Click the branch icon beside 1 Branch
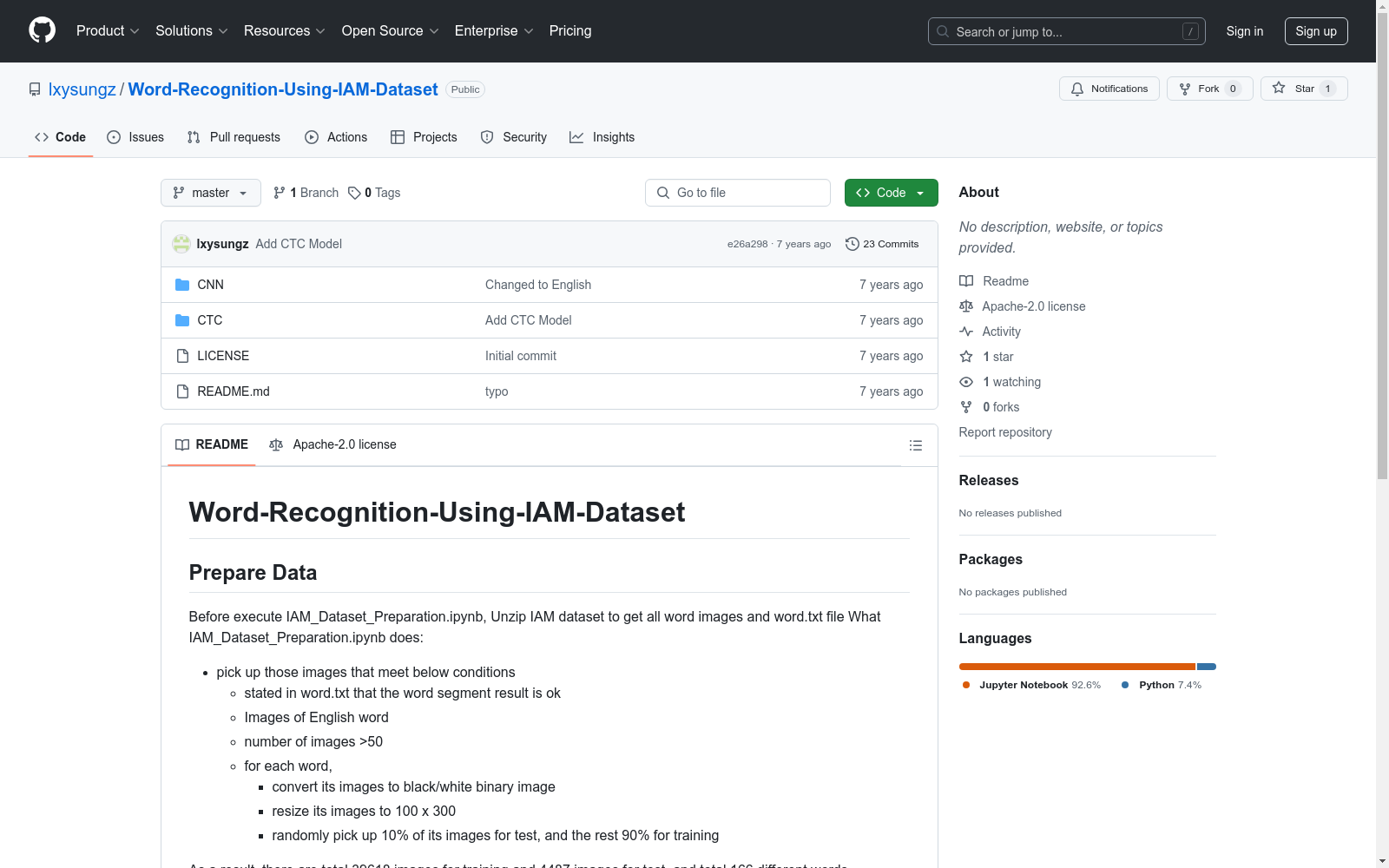The height and width of the screenshot is (868, 1389). pos(280,193)
